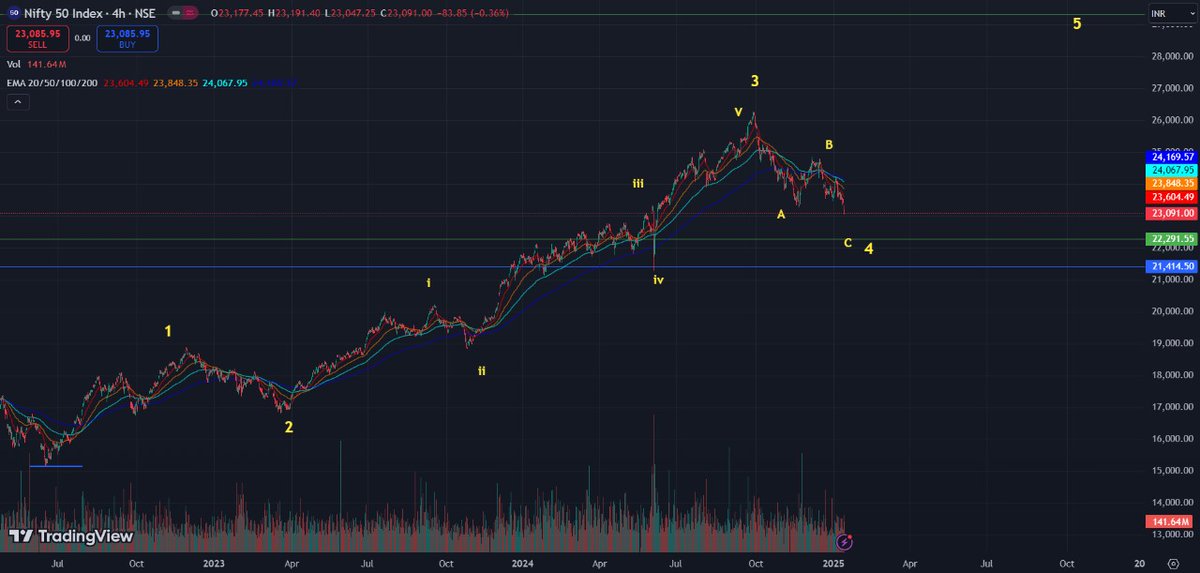The image size is (1200, 573).
Task: Click 20,000.00 on the price scale
Action: point(1174,312)
